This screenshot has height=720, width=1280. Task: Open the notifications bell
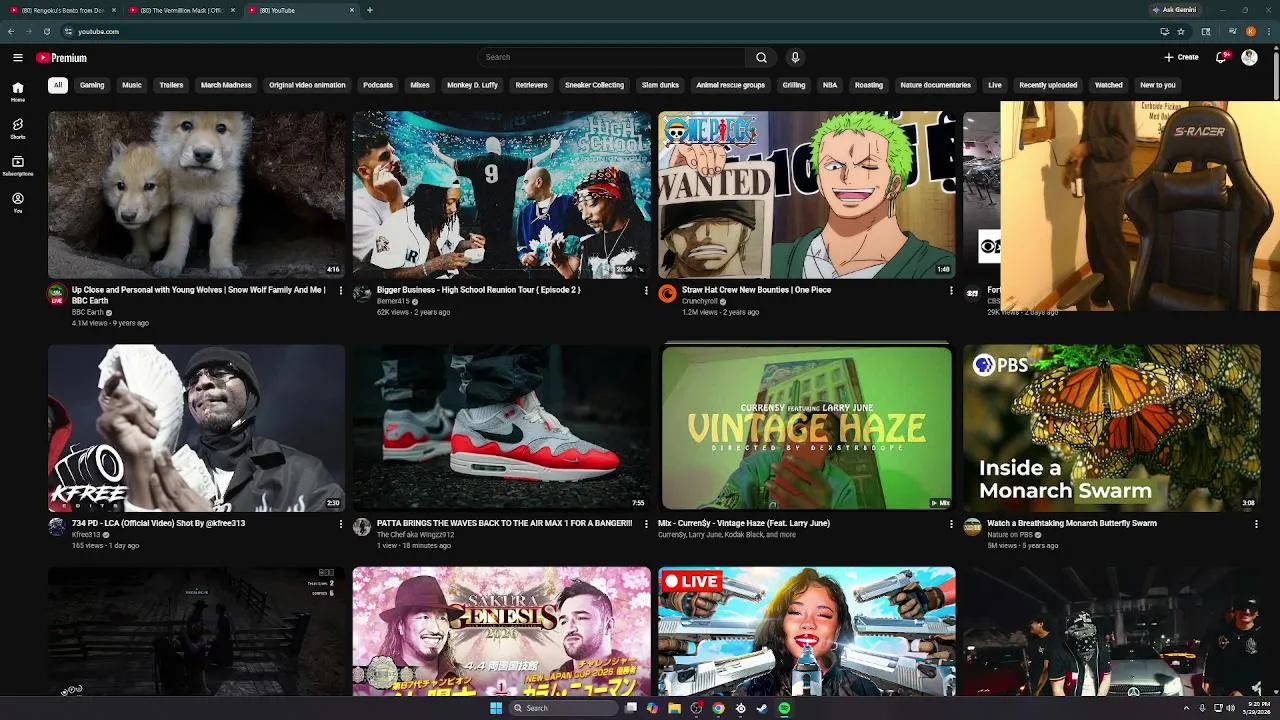(1220, 57)
